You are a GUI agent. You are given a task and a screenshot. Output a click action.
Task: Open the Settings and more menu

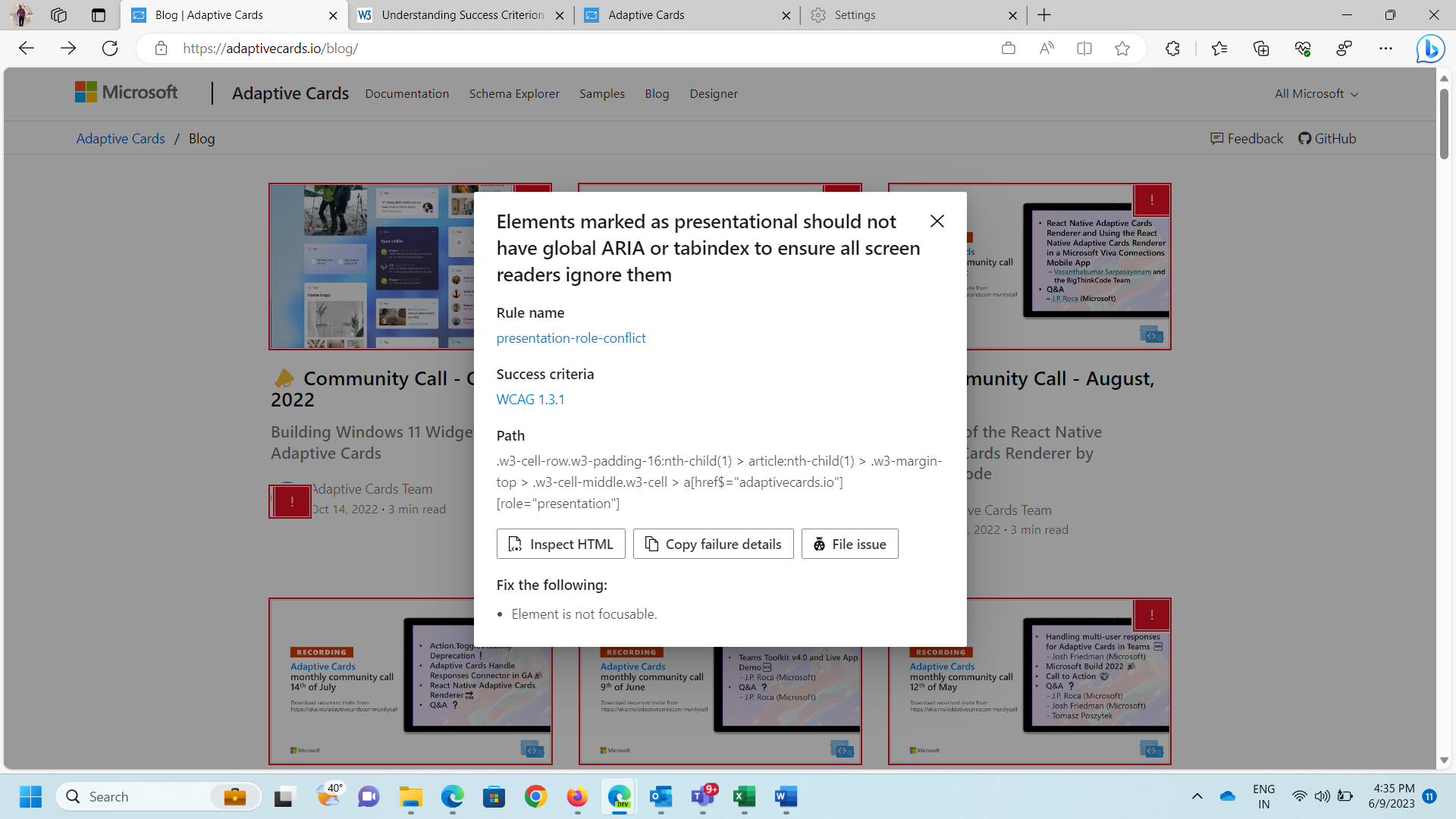(1387, 49)
